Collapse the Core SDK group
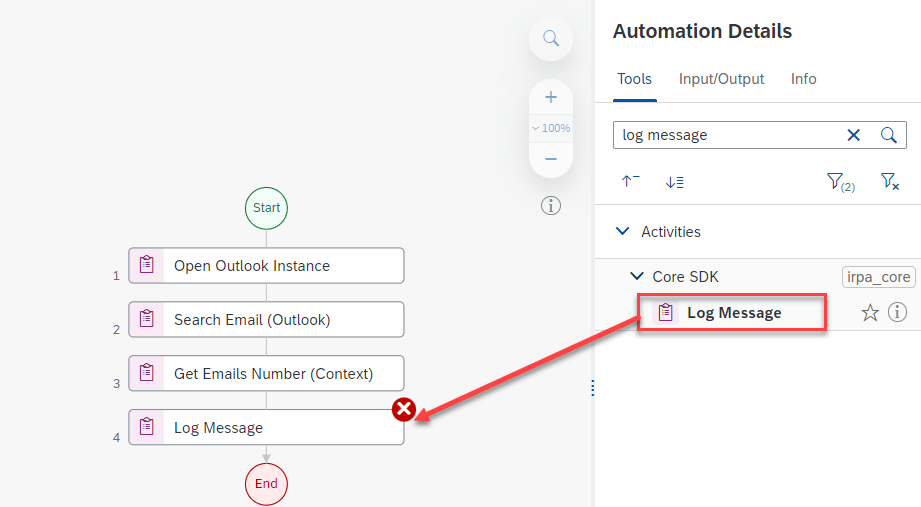 click(x=636, y=277)
